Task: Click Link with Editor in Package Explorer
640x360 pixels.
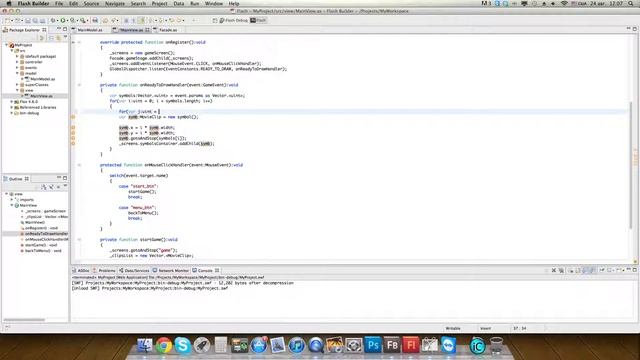Action: pos(58,38)
